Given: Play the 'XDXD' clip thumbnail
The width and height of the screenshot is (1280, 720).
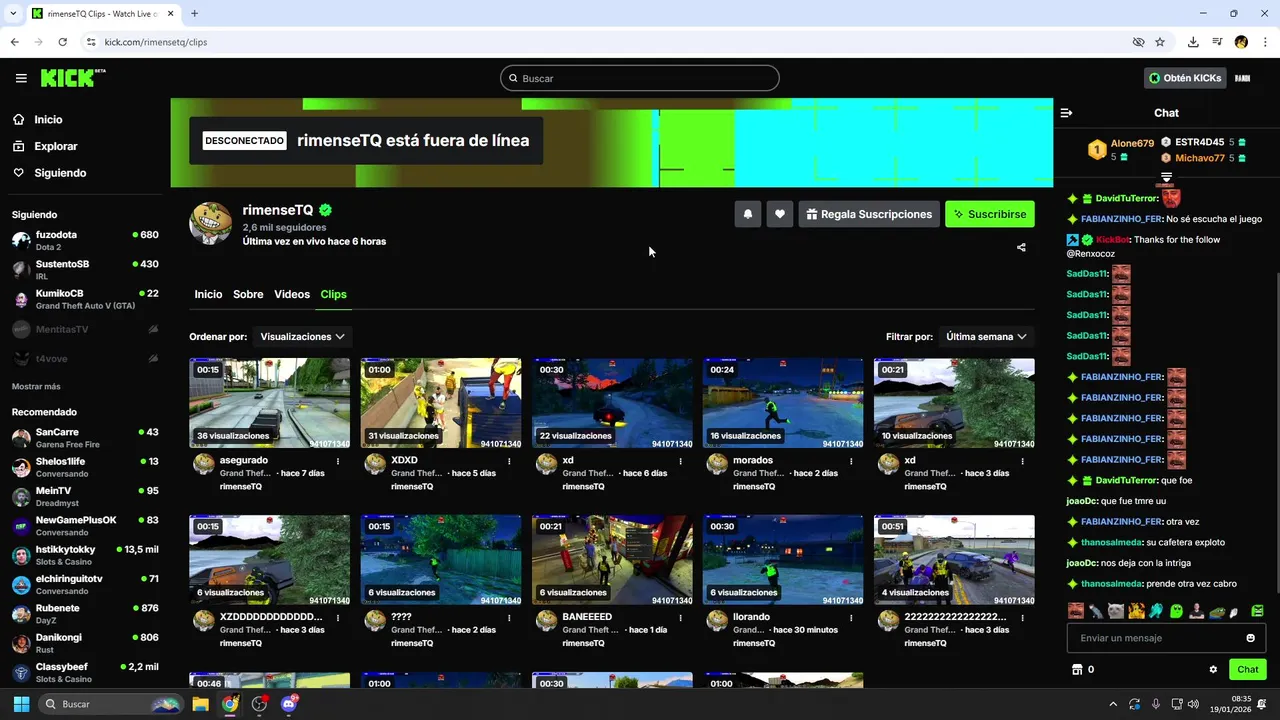Looking at the screenshot, I should click(x=441, y=403).
